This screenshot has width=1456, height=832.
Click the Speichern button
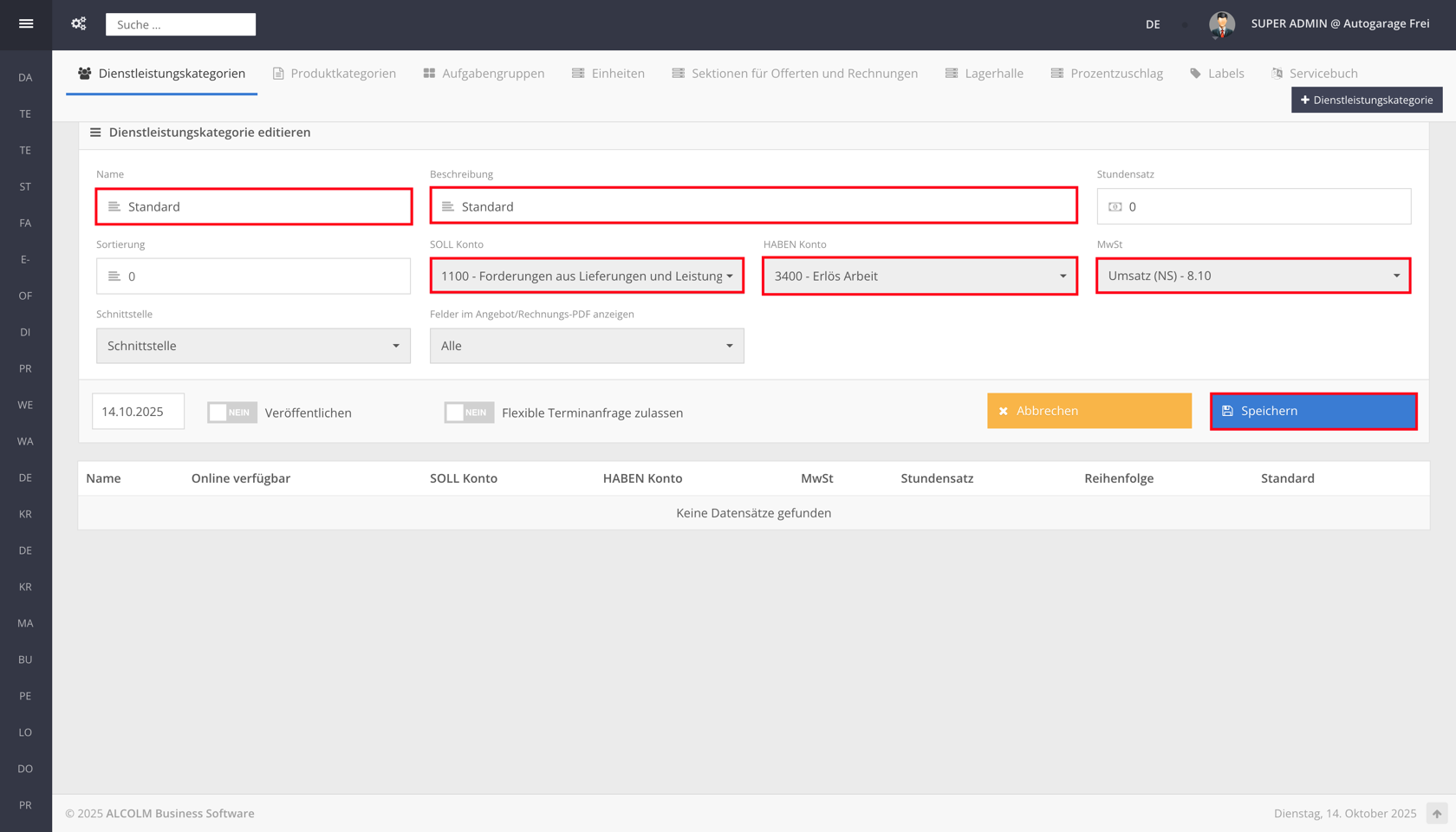(x=1313, y=411)
